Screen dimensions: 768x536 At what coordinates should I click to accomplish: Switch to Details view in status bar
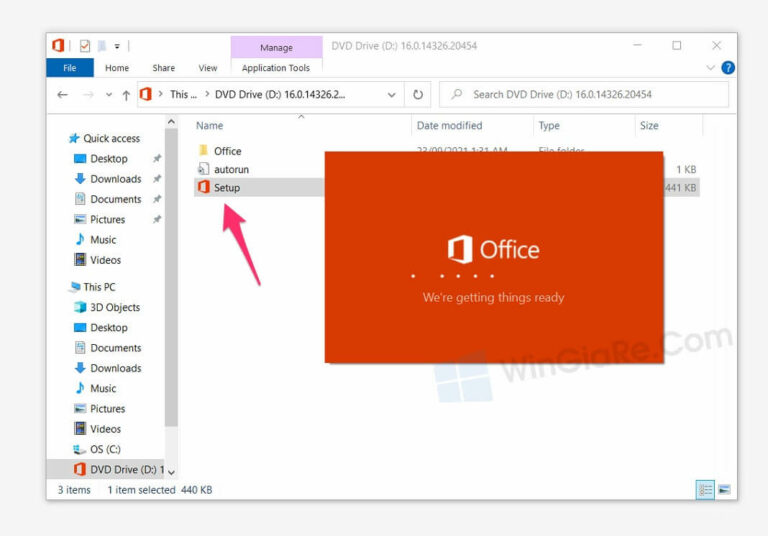click(705, 489)
